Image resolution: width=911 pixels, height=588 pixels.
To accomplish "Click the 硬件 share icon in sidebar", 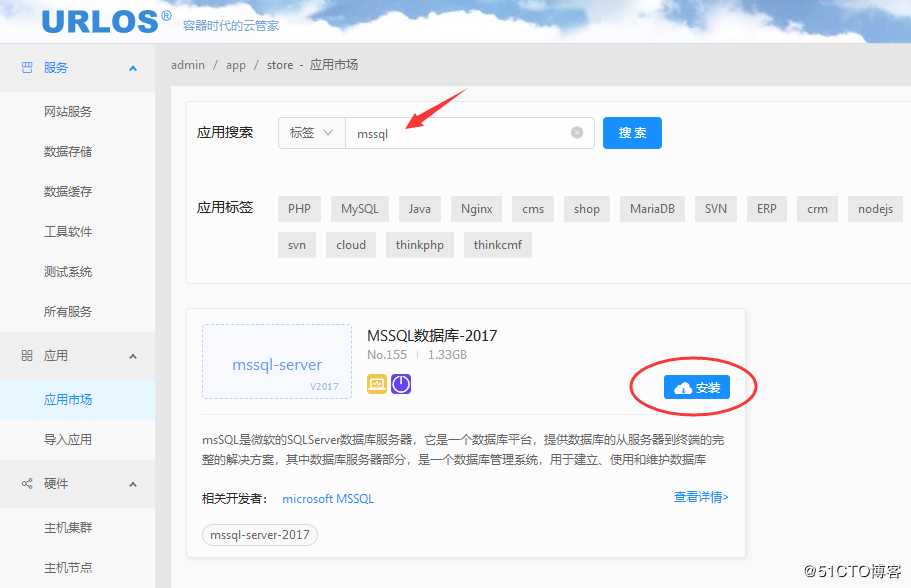I will click(x=27, y=483).
